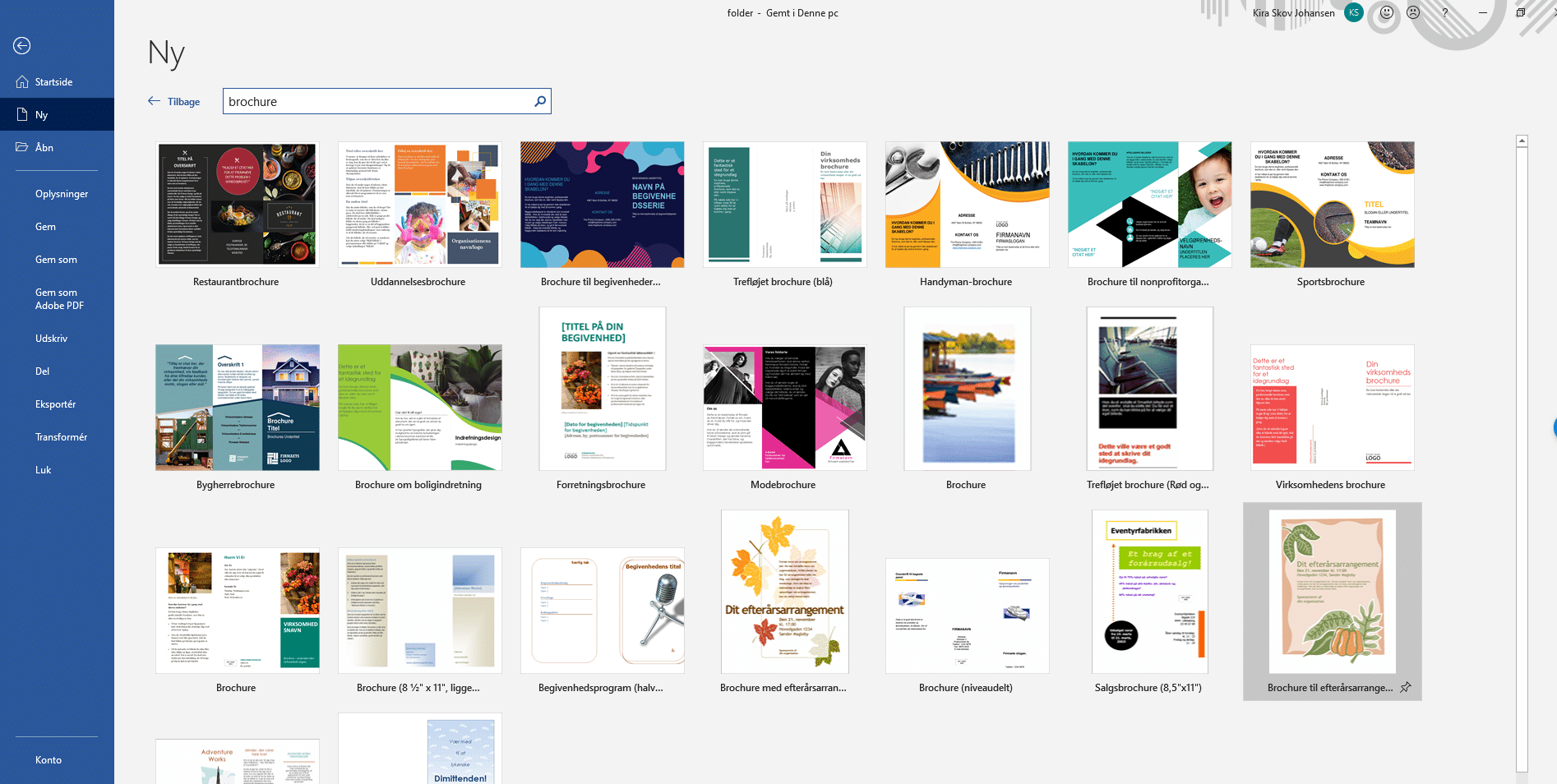The width and height of the screenshot is (1557, 784).
Task: Send a smile via the happy face icon
Action: click(x=1387, y=13)
